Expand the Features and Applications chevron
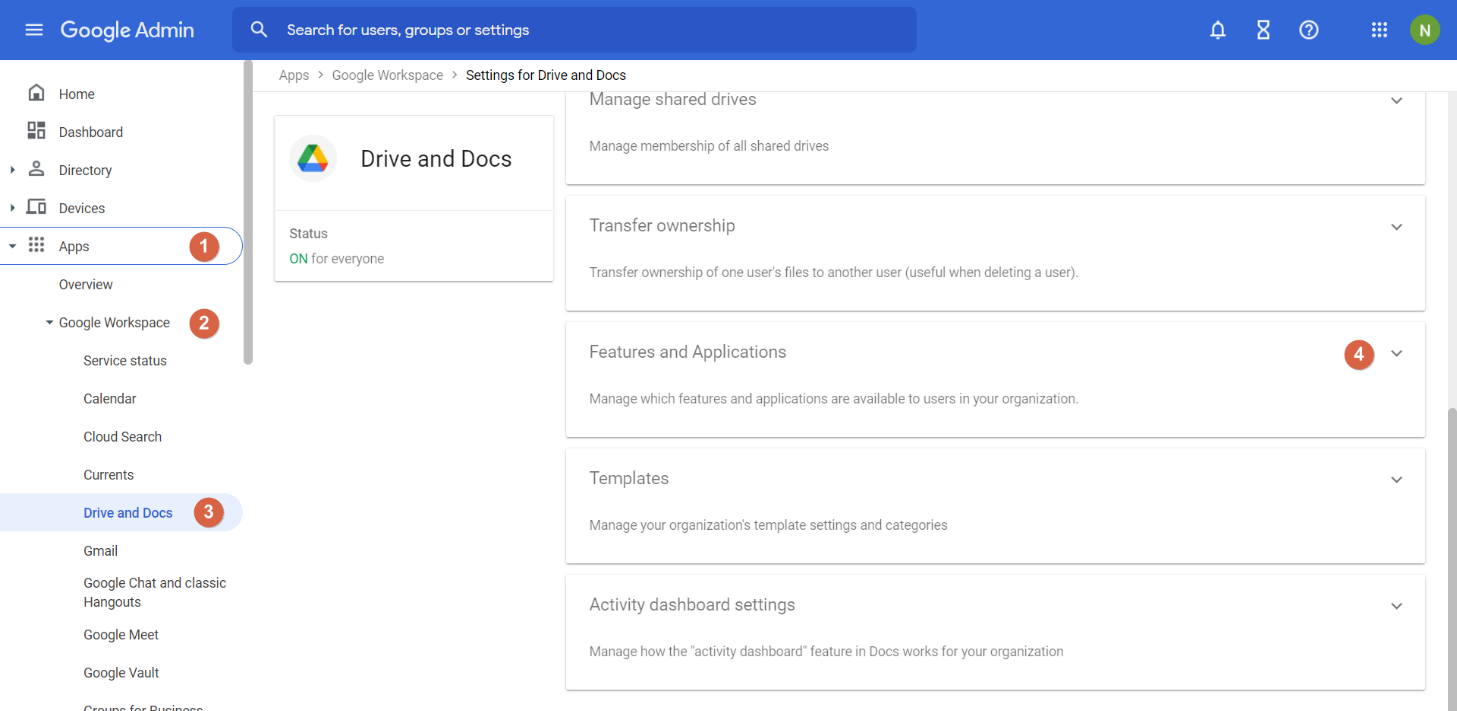 [1397, 354]
